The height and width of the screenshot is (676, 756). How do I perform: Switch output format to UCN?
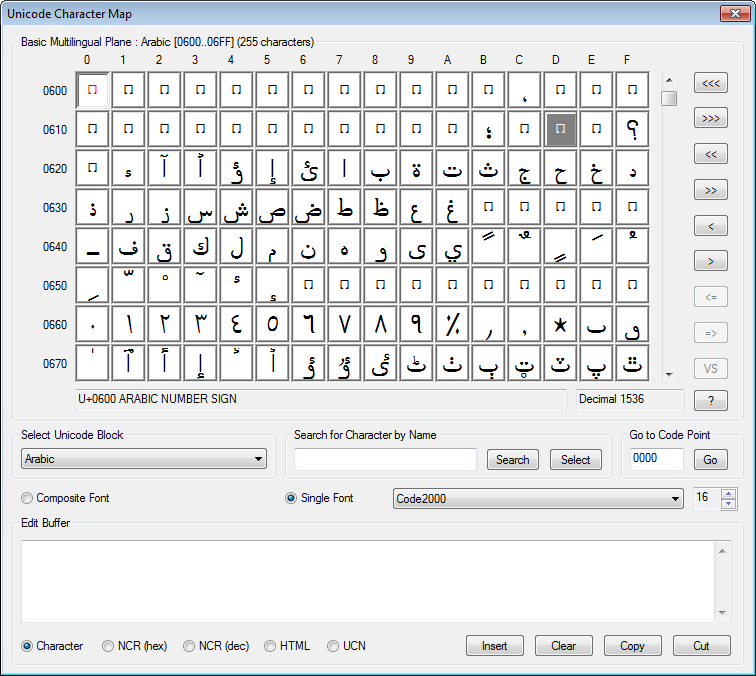click(x=333, y=646)
